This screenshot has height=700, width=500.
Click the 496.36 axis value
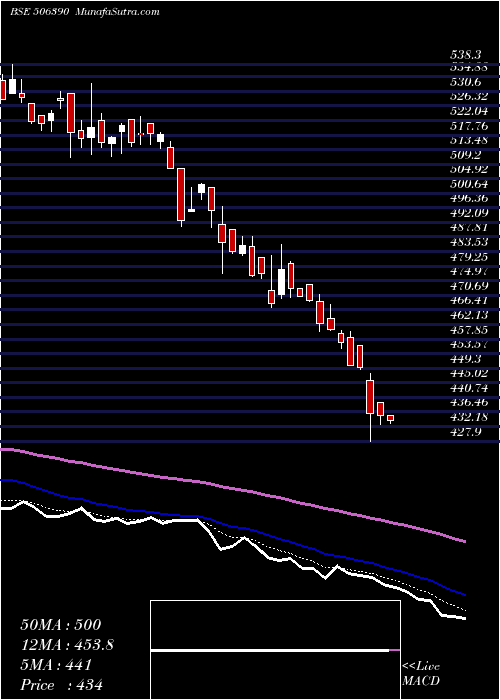(x=469, y=198)
